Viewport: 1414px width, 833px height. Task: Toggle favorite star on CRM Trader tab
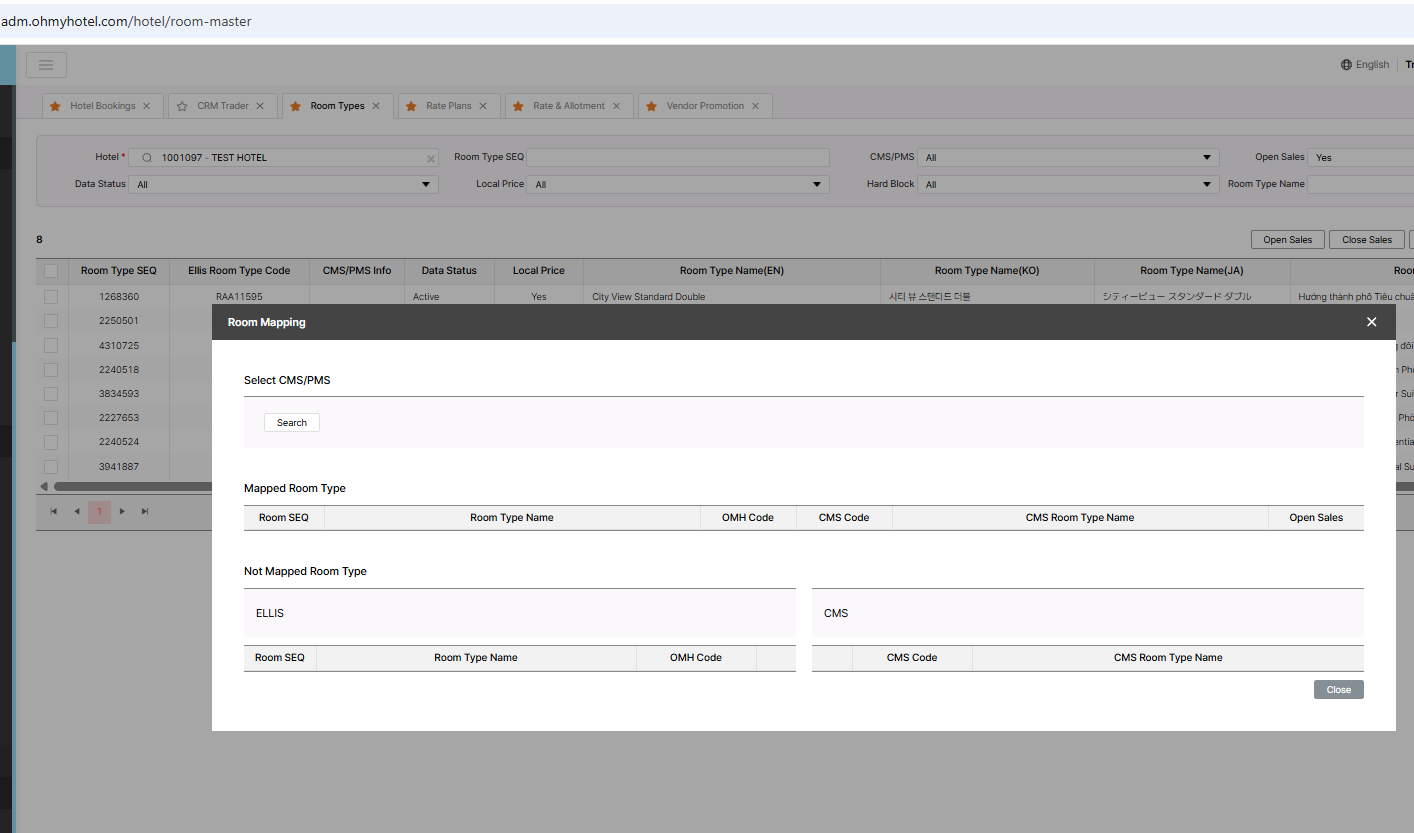pos(182,106)
